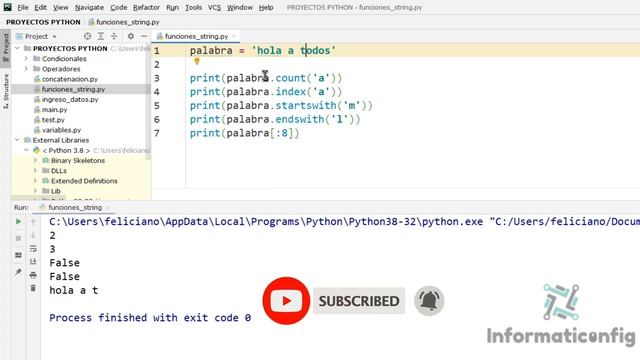Click the Down the Stack Trace arrow icon
Screen dimensions: 640x360
(33, 235)
